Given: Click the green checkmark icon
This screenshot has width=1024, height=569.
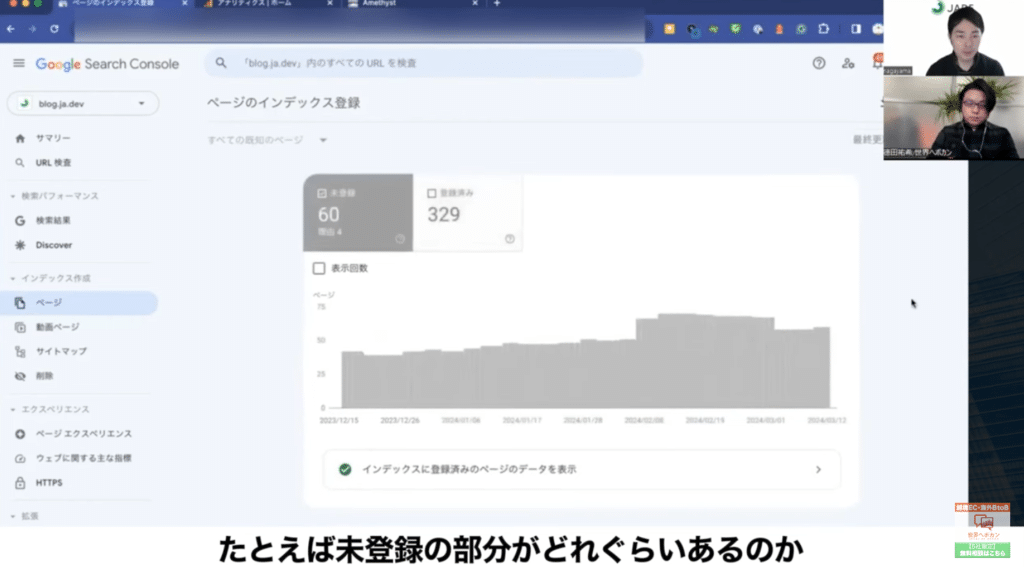Looking at the screenshot, I should (x=345, y=470).
